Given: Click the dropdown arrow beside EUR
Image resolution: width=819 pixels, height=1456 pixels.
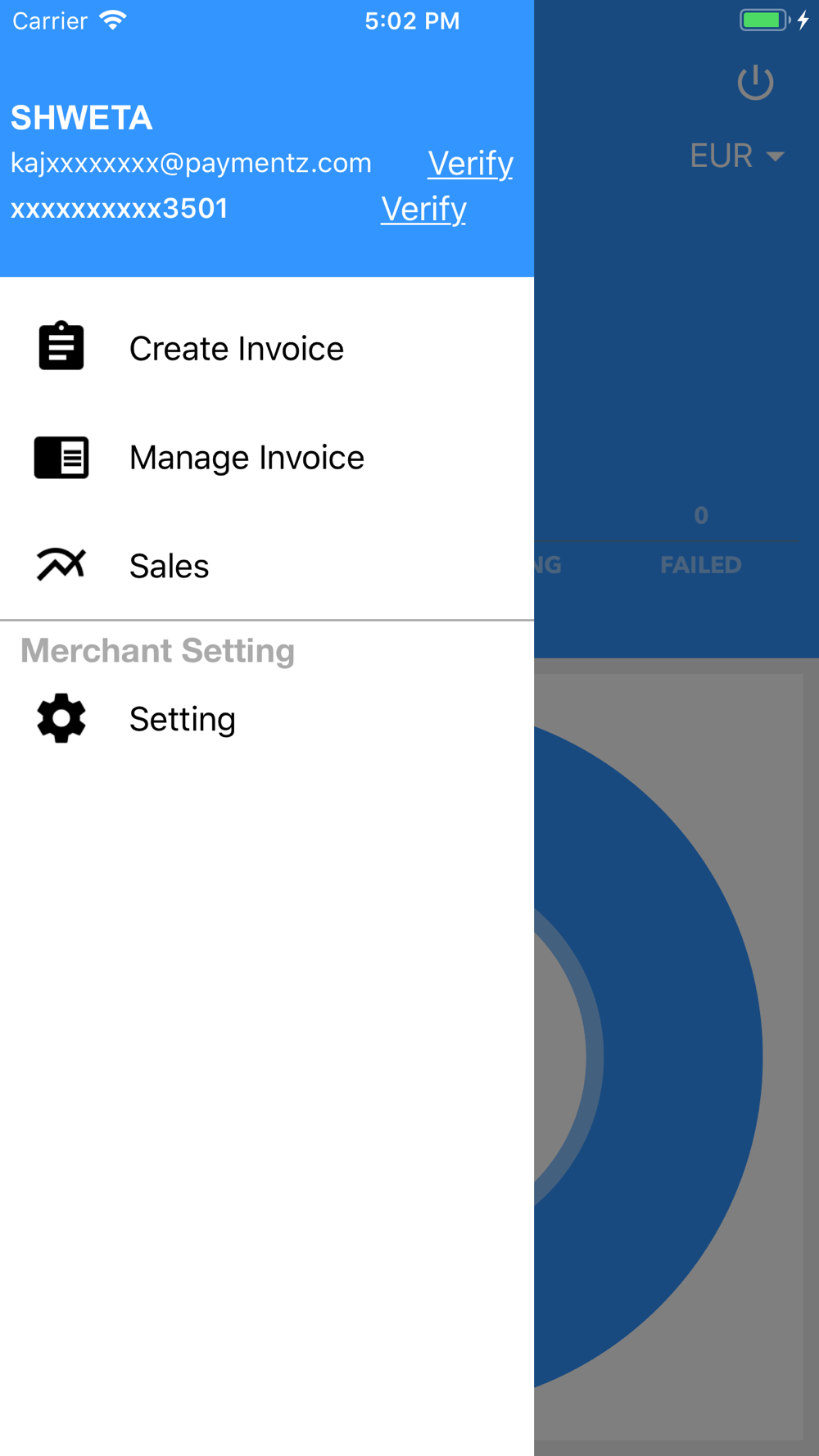Looking at the screenshot, I should point(775,156).
